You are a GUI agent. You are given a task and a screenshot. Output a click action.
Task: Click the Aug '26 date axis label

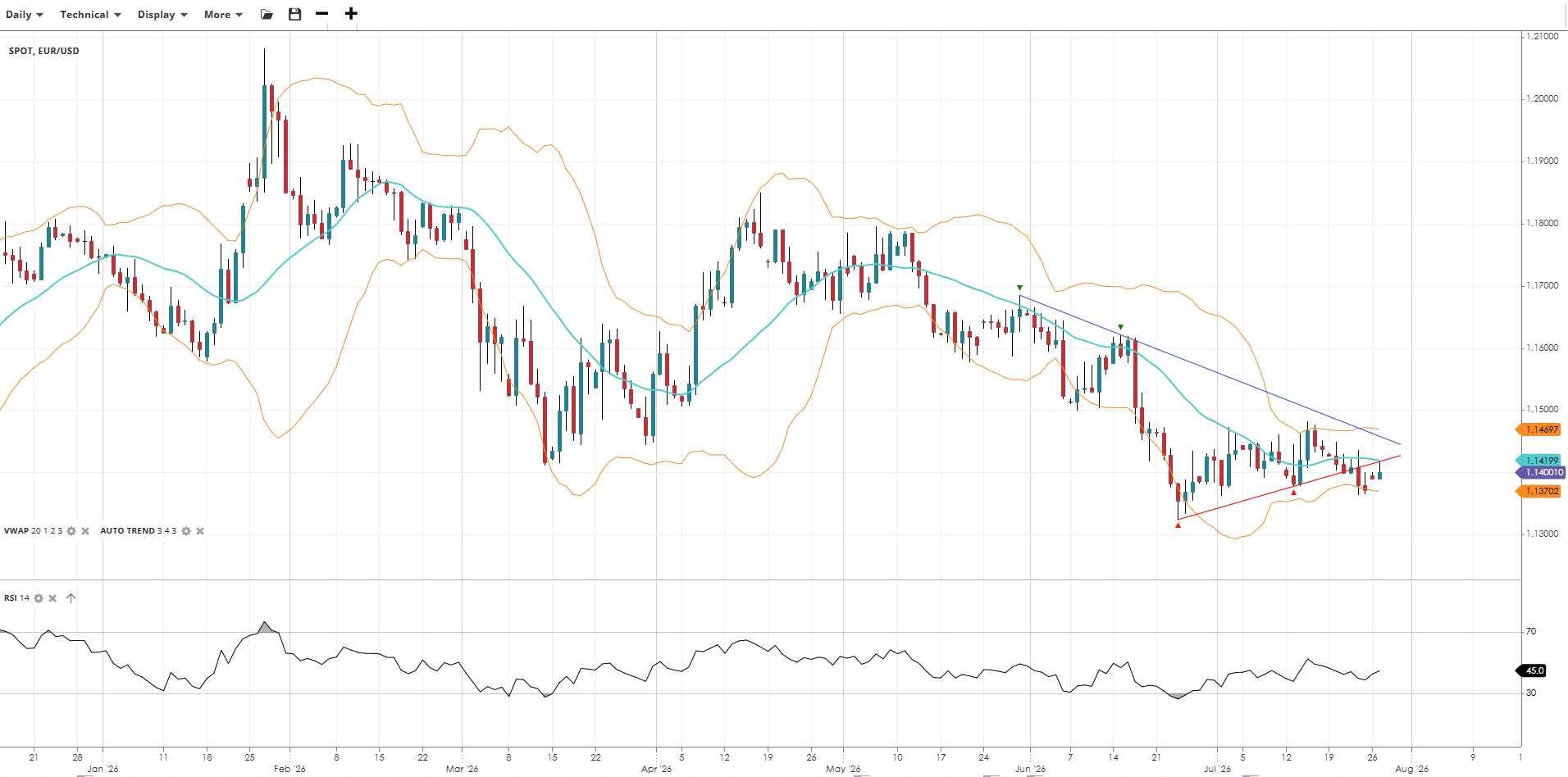[x=1411, y=769]
